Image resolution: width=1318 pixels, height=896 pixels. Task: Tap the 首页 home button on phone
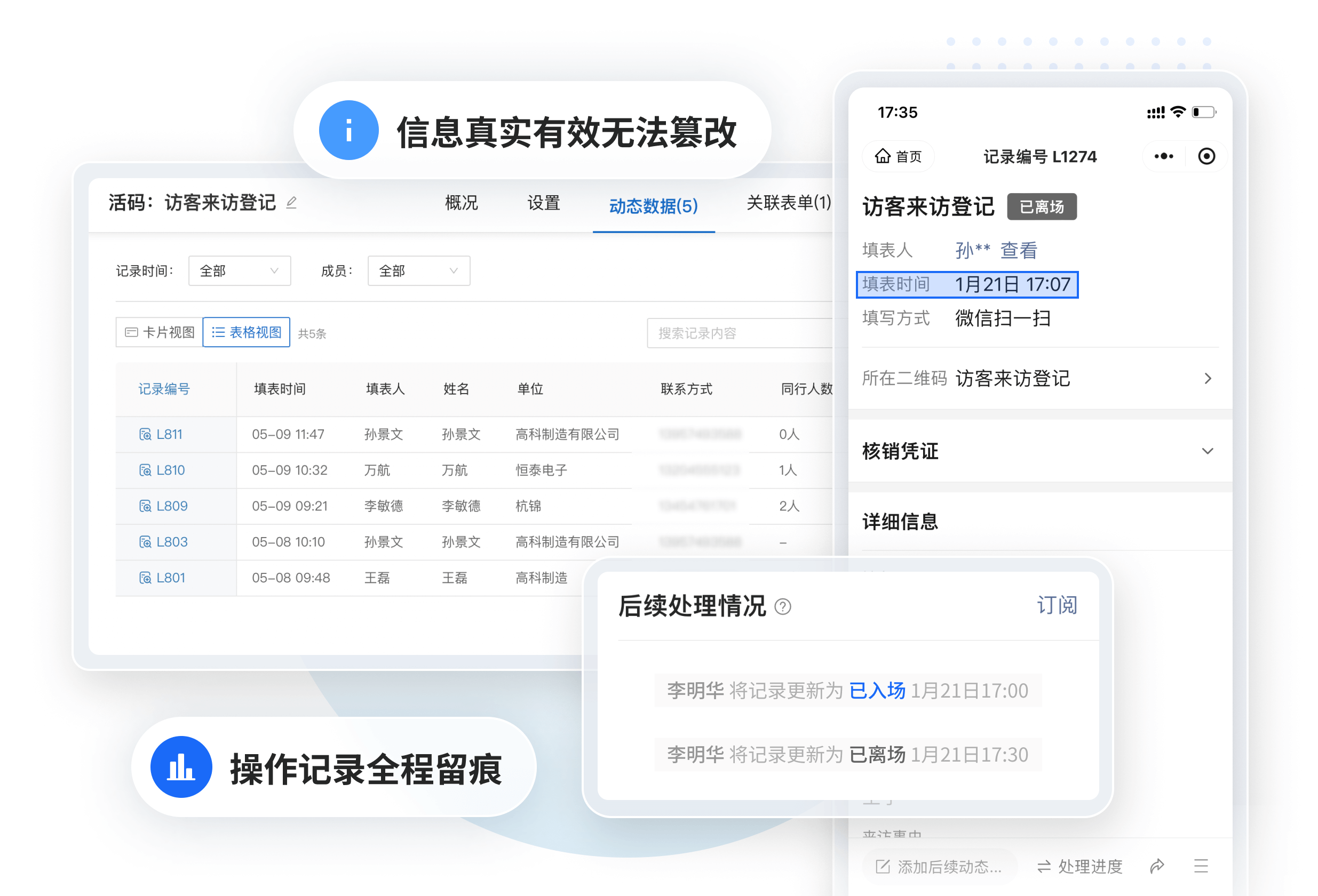tap(898, 156)
